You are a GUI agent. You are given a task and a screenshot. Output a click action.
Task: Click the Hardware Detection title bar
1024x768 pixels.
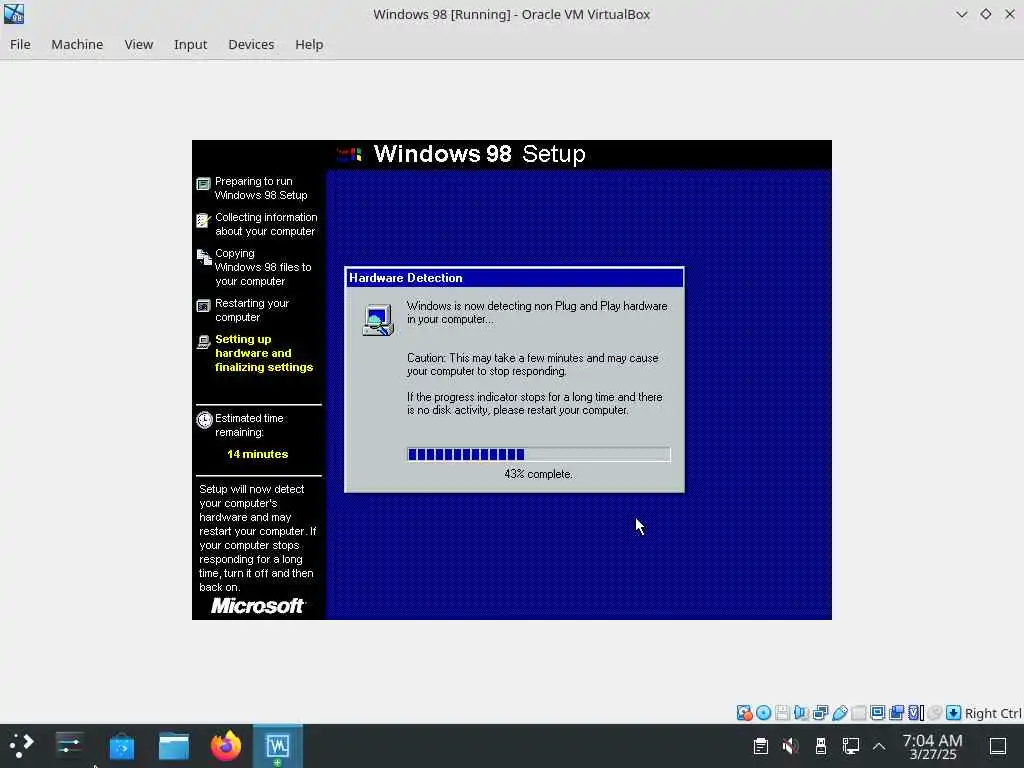coord(515,278)
